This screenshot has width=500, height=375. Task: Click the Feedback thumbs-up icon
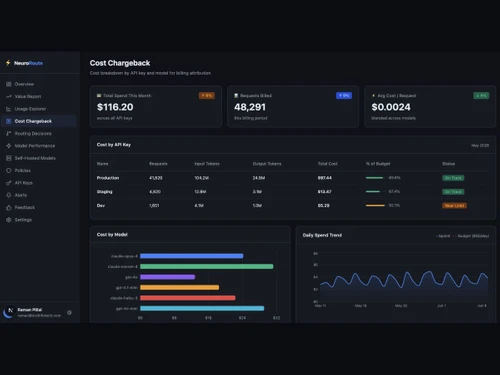9,207
